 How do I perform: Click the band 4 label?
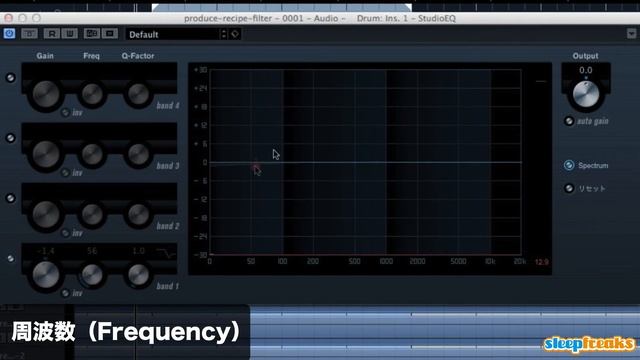168,106
